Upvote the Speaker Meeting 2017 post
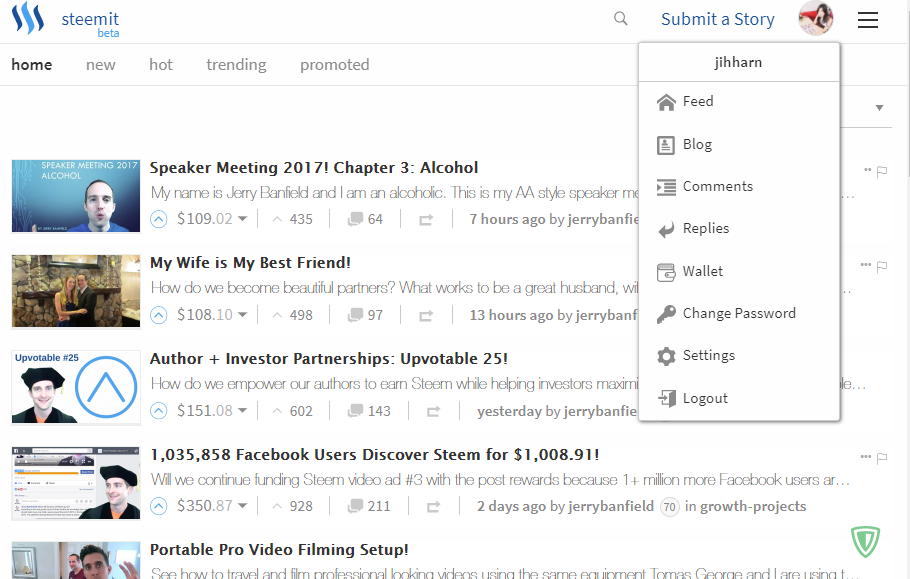 159,219
